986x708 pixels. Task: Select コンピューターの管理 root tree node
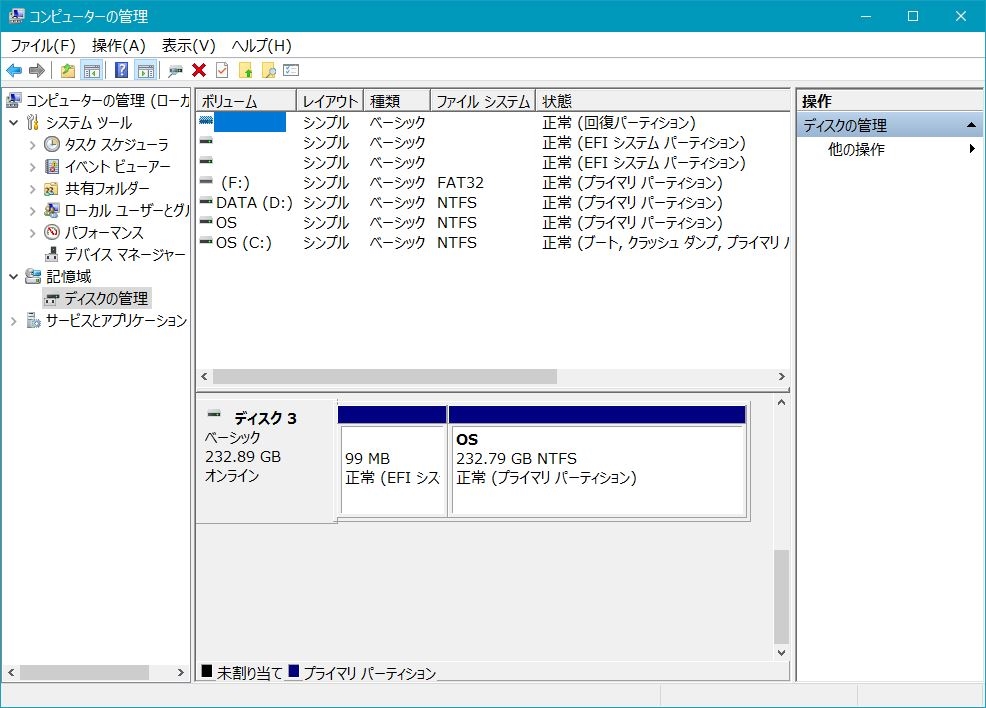(97, 101)
